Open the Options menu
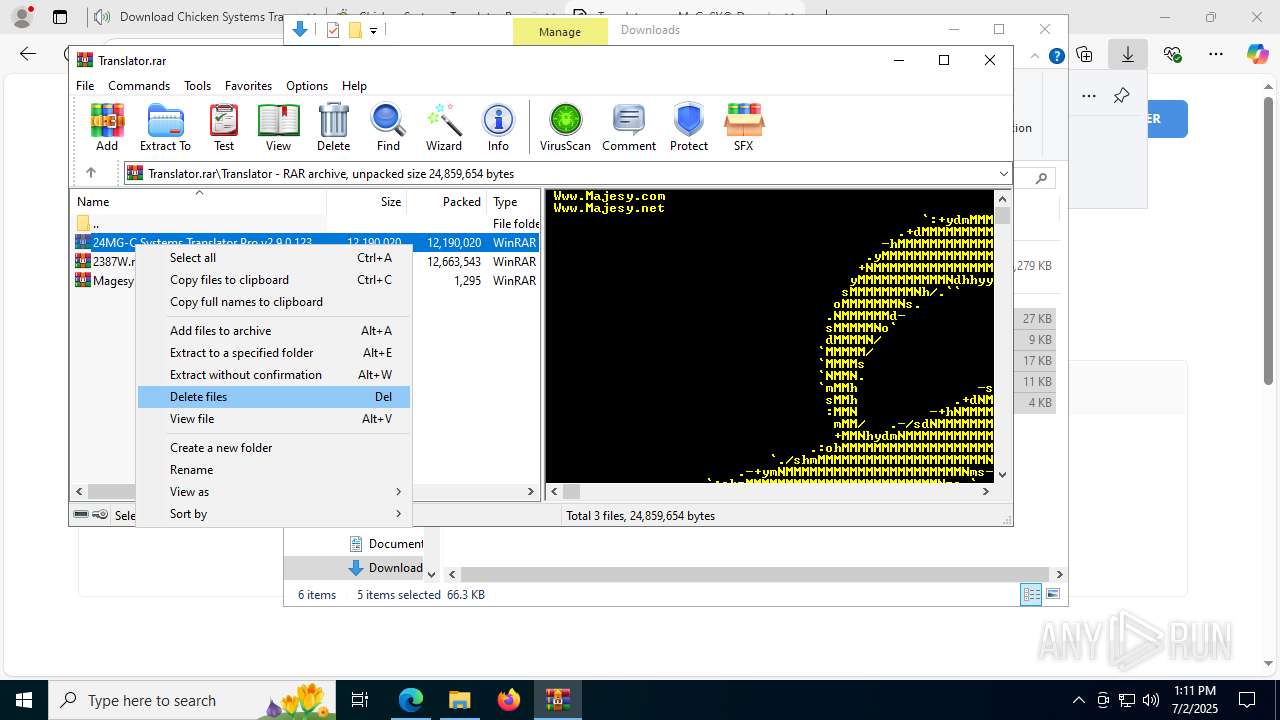 (307, 86)
